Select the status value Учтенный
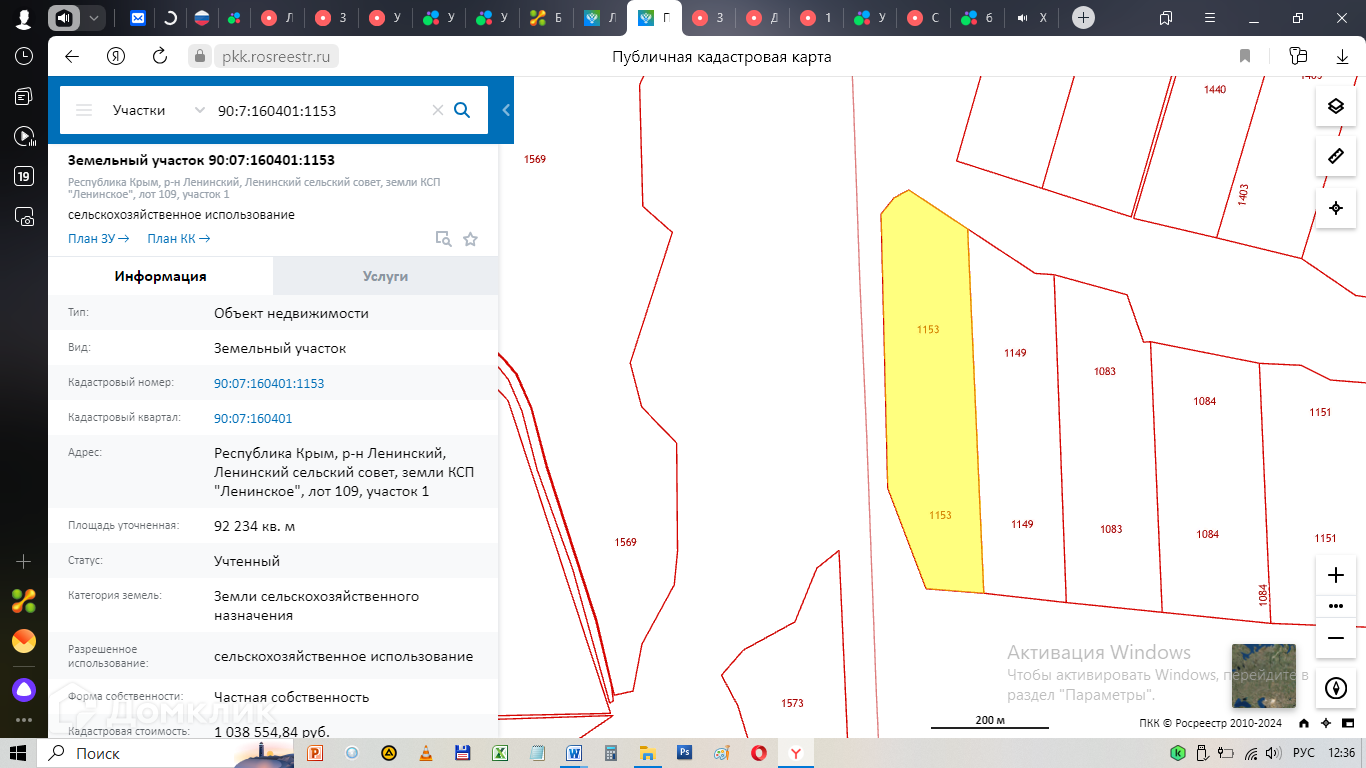 coord(247,561)
